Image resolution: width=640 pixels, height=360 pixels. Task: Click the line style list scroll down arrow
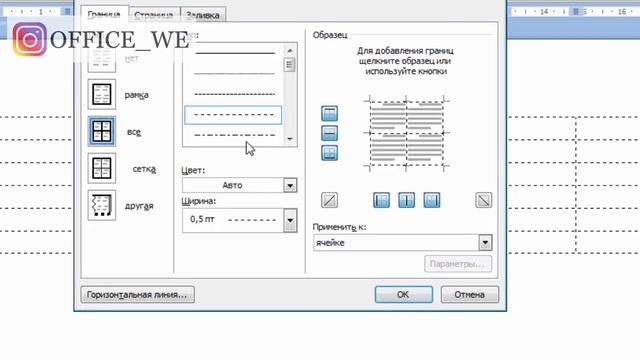(x=290, y=139)
